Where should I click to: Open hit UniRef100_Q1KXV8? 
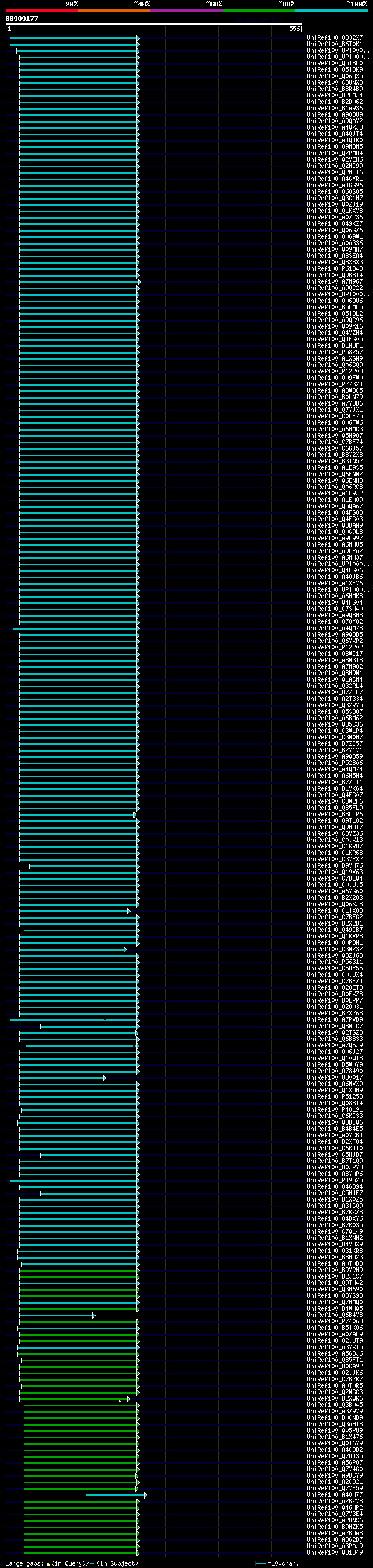point(335,211)
